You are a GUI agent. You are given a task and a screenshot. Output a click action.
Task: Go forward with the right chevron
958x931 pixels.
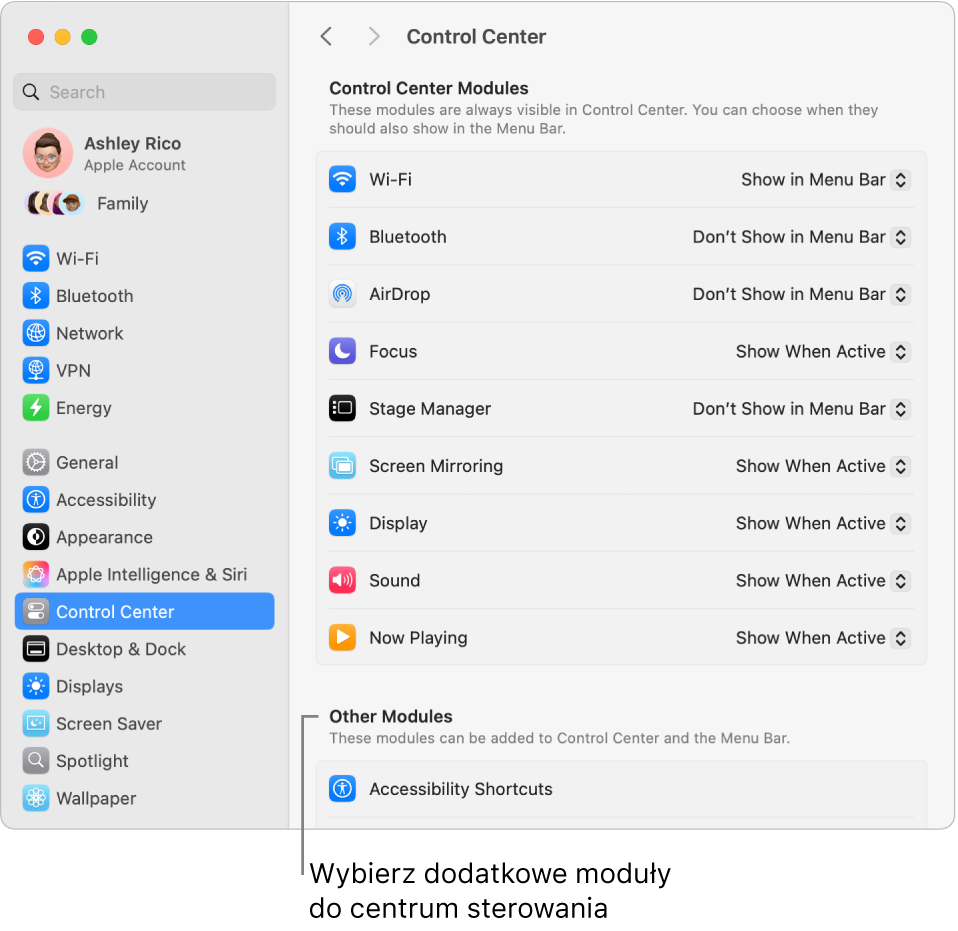[374, 37]
